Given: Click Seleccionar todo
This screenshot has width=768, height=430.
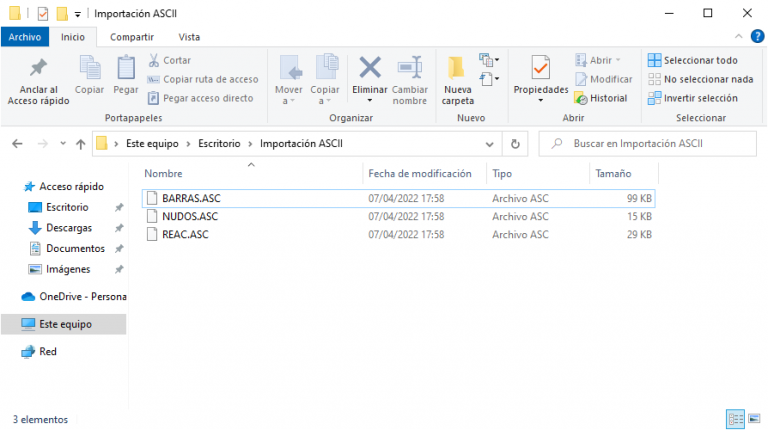Looking at the screenshot, I should point(693,60).
